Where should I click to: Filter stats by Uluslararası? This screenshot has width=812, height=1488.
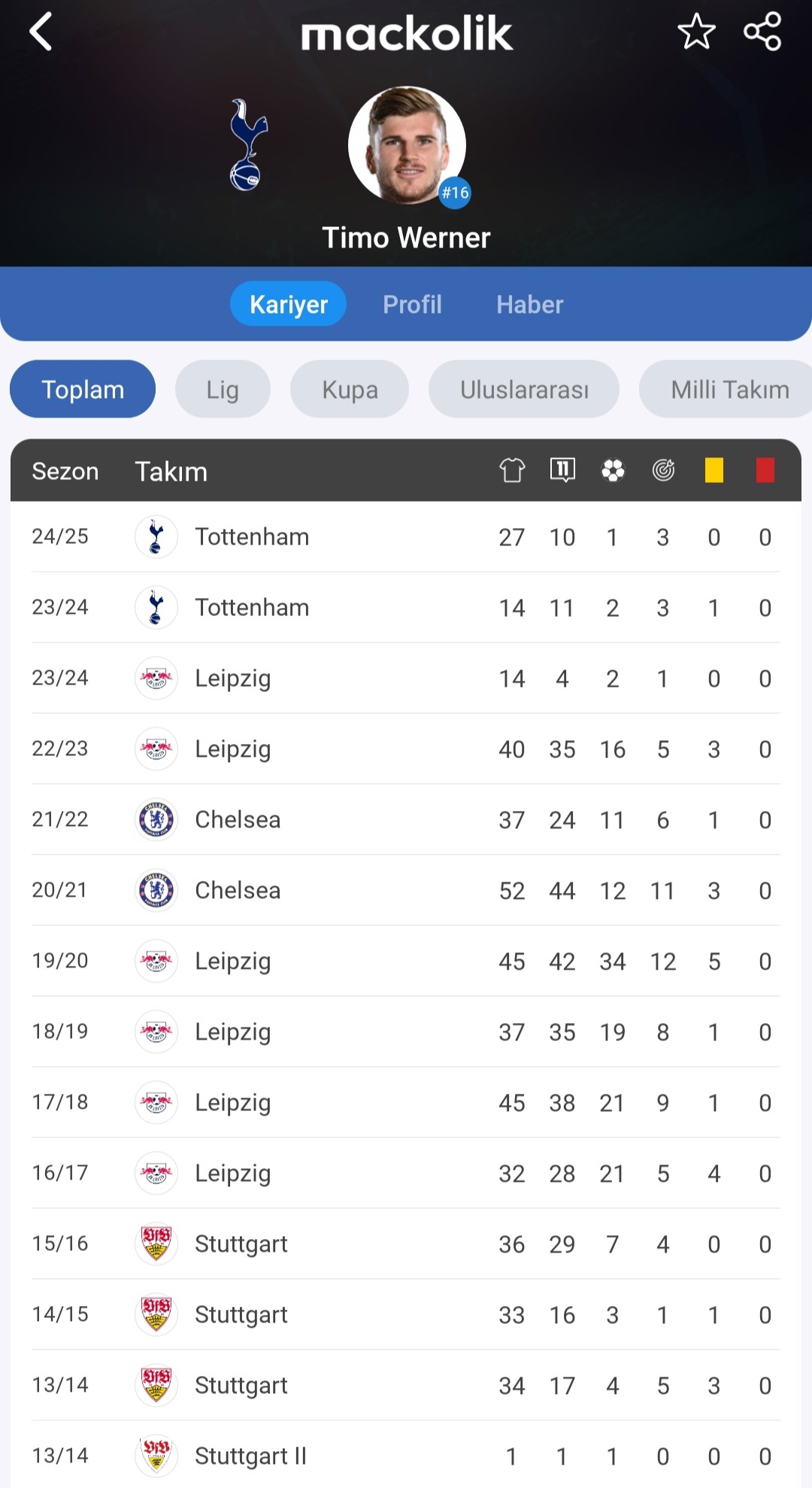[524, 389]
